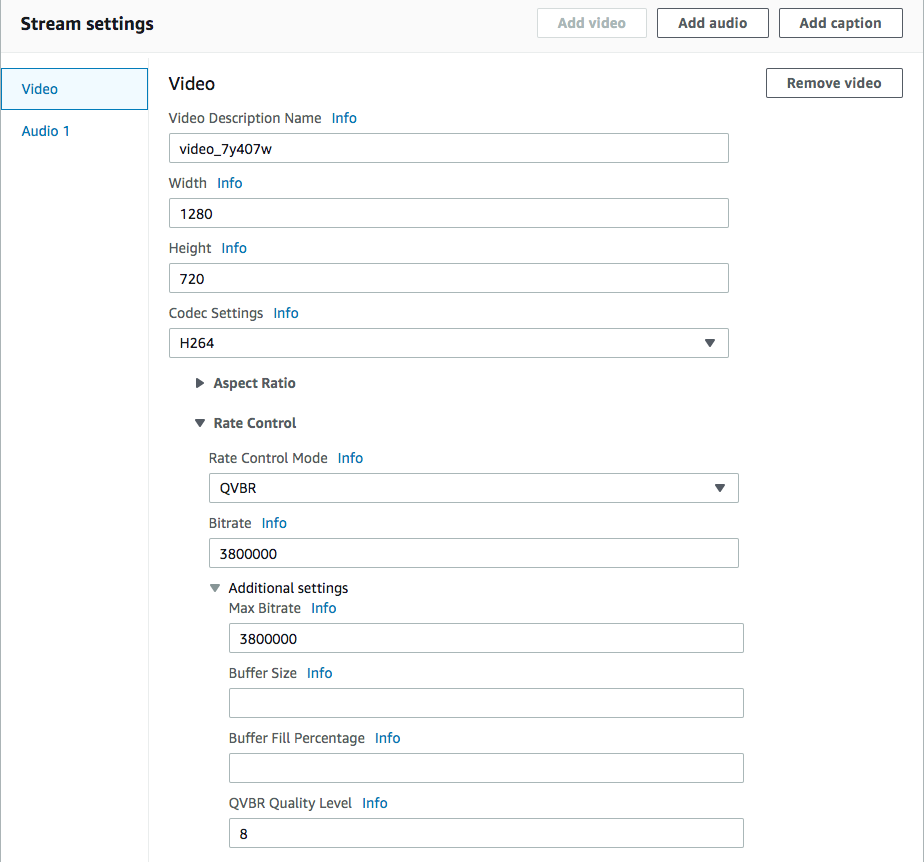Open Info for Video Description Name
924x862 pixels.
(x=344, y=118)
